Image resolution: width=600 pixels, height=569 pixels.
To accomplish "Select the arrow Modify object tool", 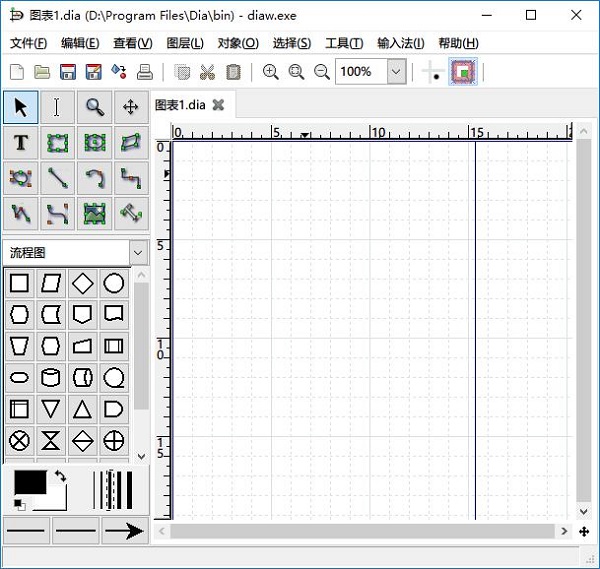I will tap(21, 107).
